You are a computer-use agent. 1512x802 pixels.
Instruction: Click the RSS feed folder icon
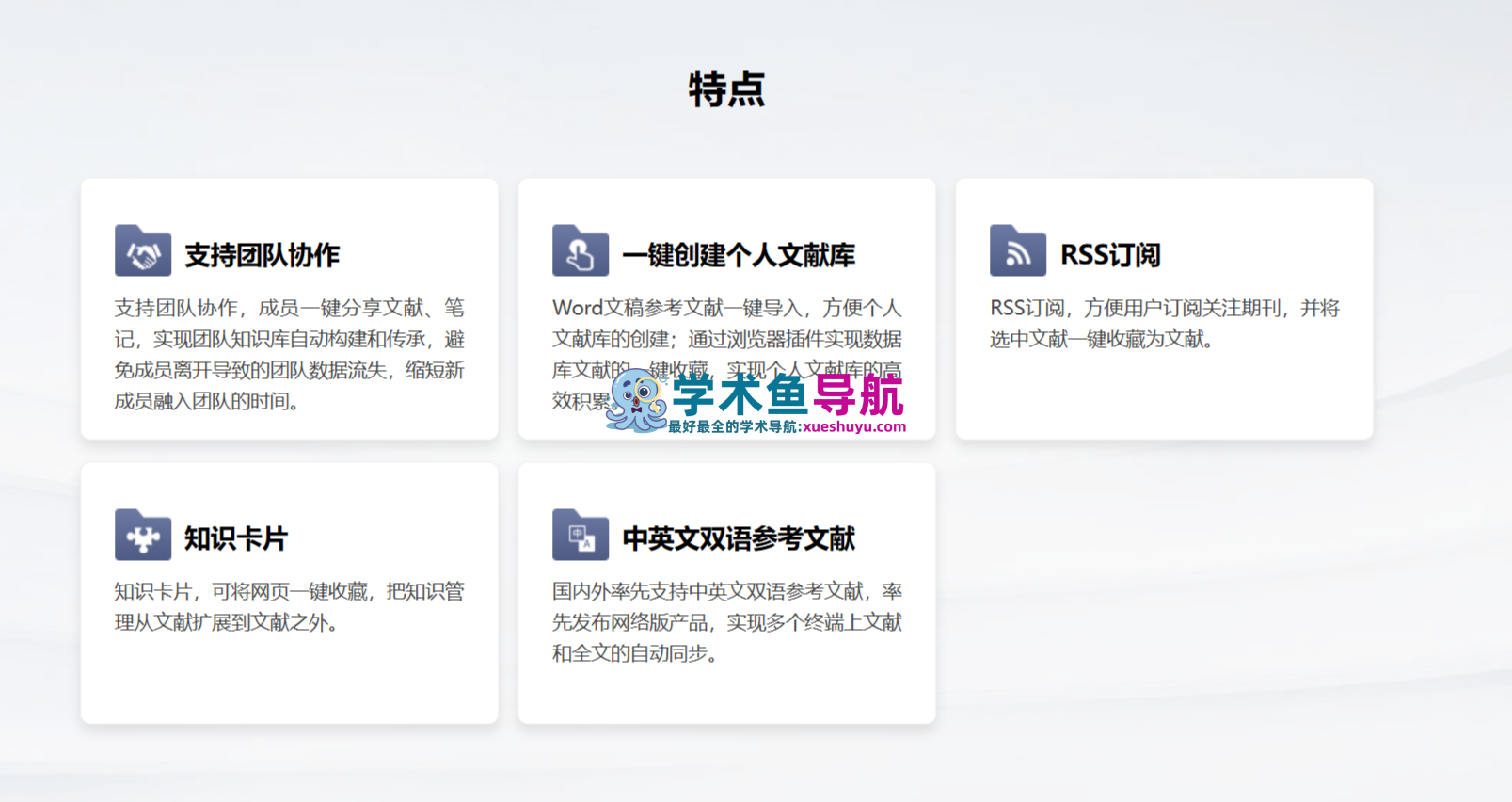click(x=1017, y=251)
